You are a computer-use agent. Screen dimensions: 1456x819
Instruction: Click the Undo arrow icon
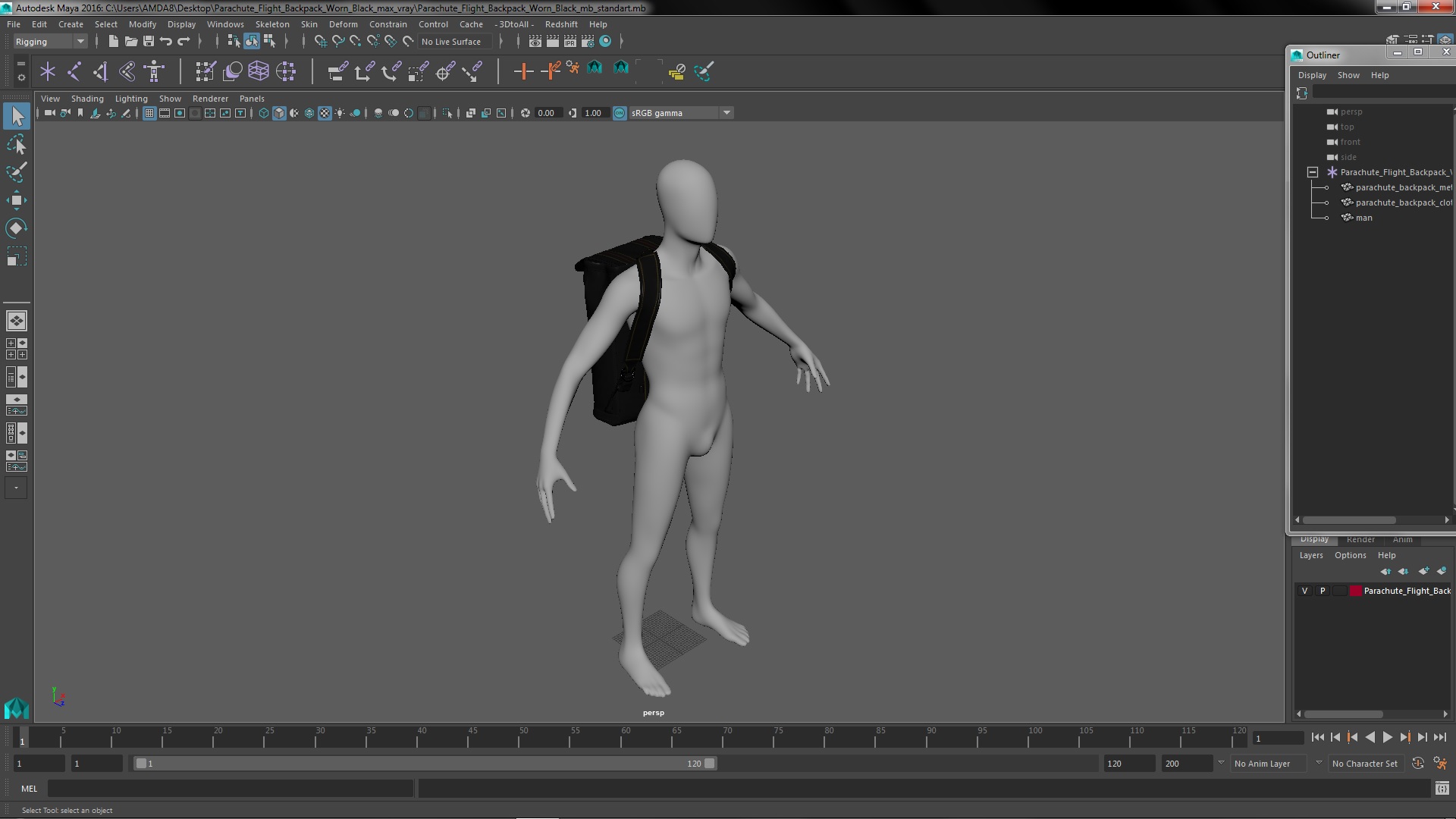166,42
